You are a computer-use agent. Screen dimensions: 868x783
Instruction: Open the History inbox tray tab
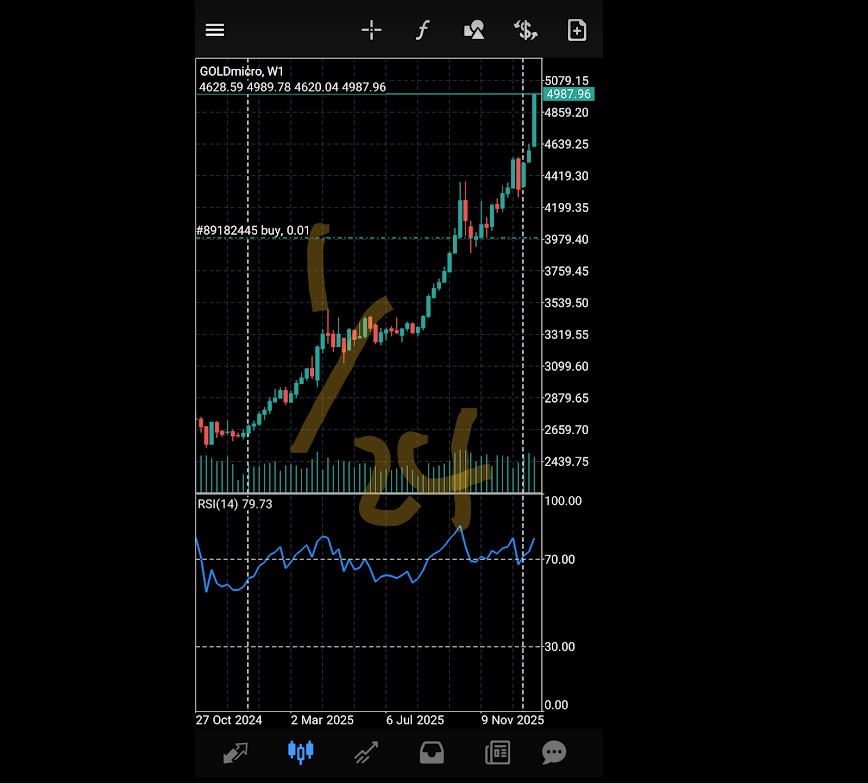pyautogui.click(x=431, y=752)
